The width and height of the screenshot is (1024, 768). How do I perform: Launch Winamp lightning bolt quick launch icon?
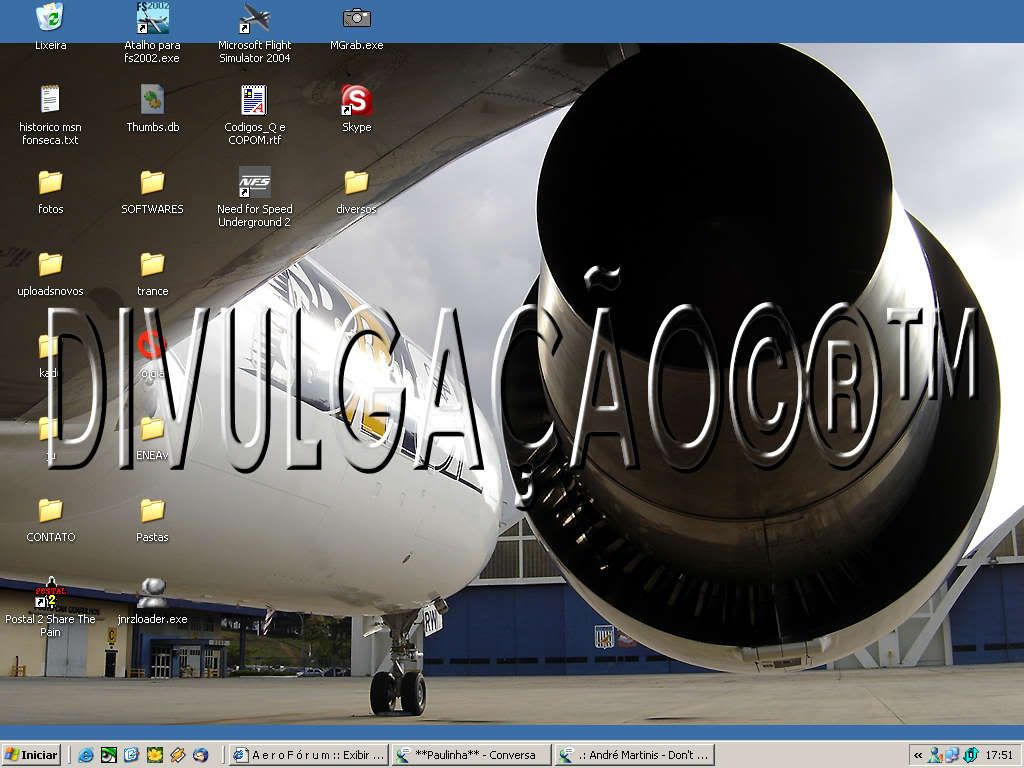(178, 755)
